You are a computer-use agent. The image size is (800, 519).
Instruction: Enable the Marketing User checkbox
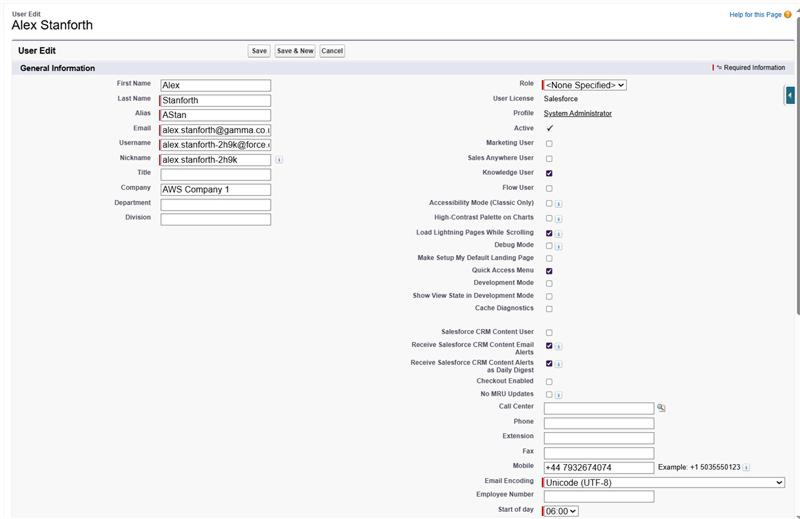tap(549, 144)
